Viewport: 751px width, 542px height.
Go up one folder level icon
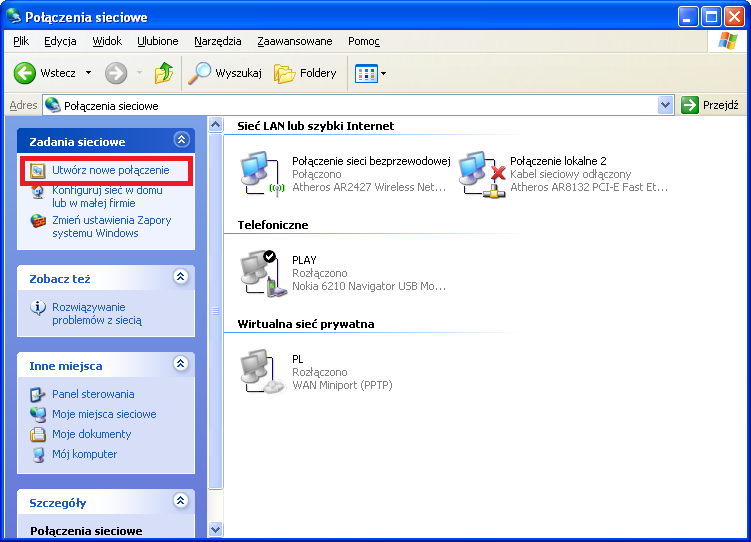(x=164, y=73)
